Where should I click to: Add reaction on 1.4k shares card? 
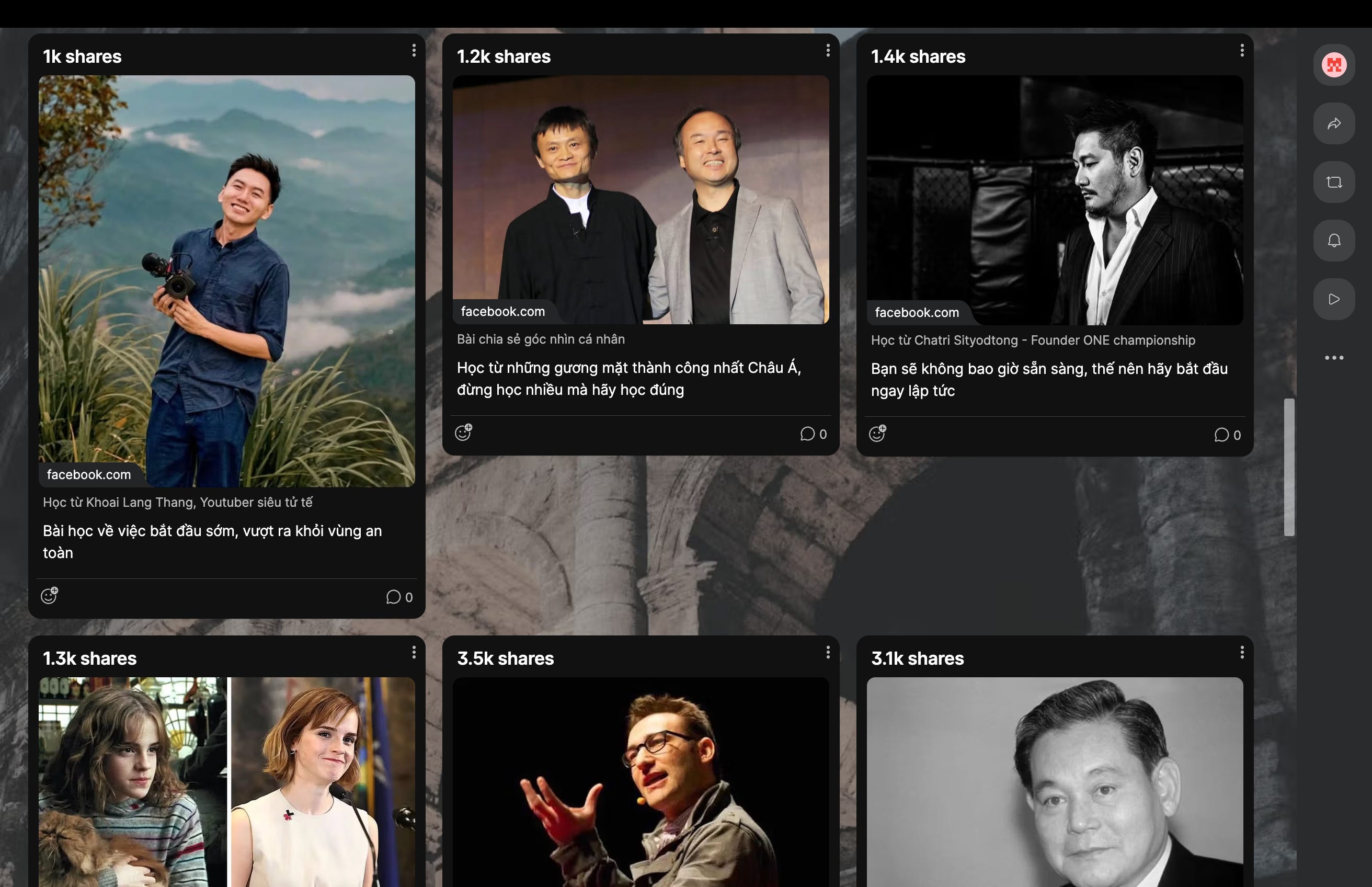[877, 433]
